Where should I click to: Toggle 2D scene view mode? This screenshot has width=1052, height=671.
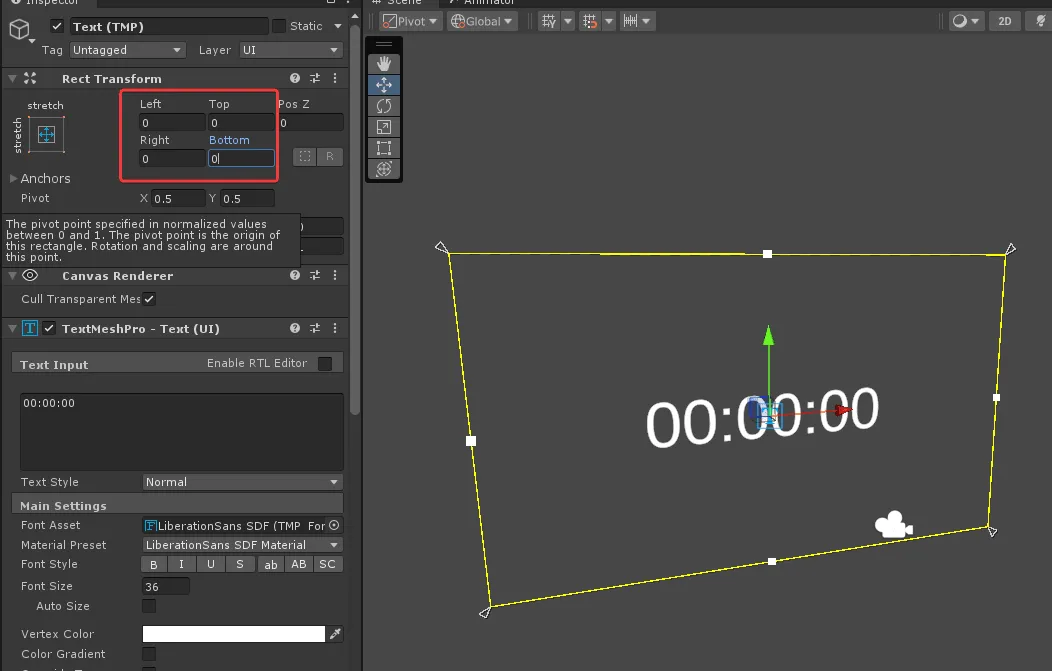click(x=1006, y=21)
